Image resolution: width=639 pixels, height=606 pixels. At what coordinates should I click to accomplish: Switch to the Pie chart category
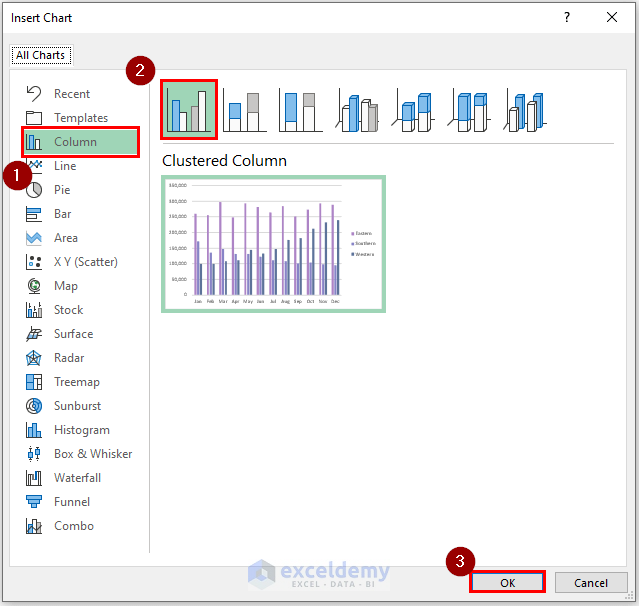(81, 190)
